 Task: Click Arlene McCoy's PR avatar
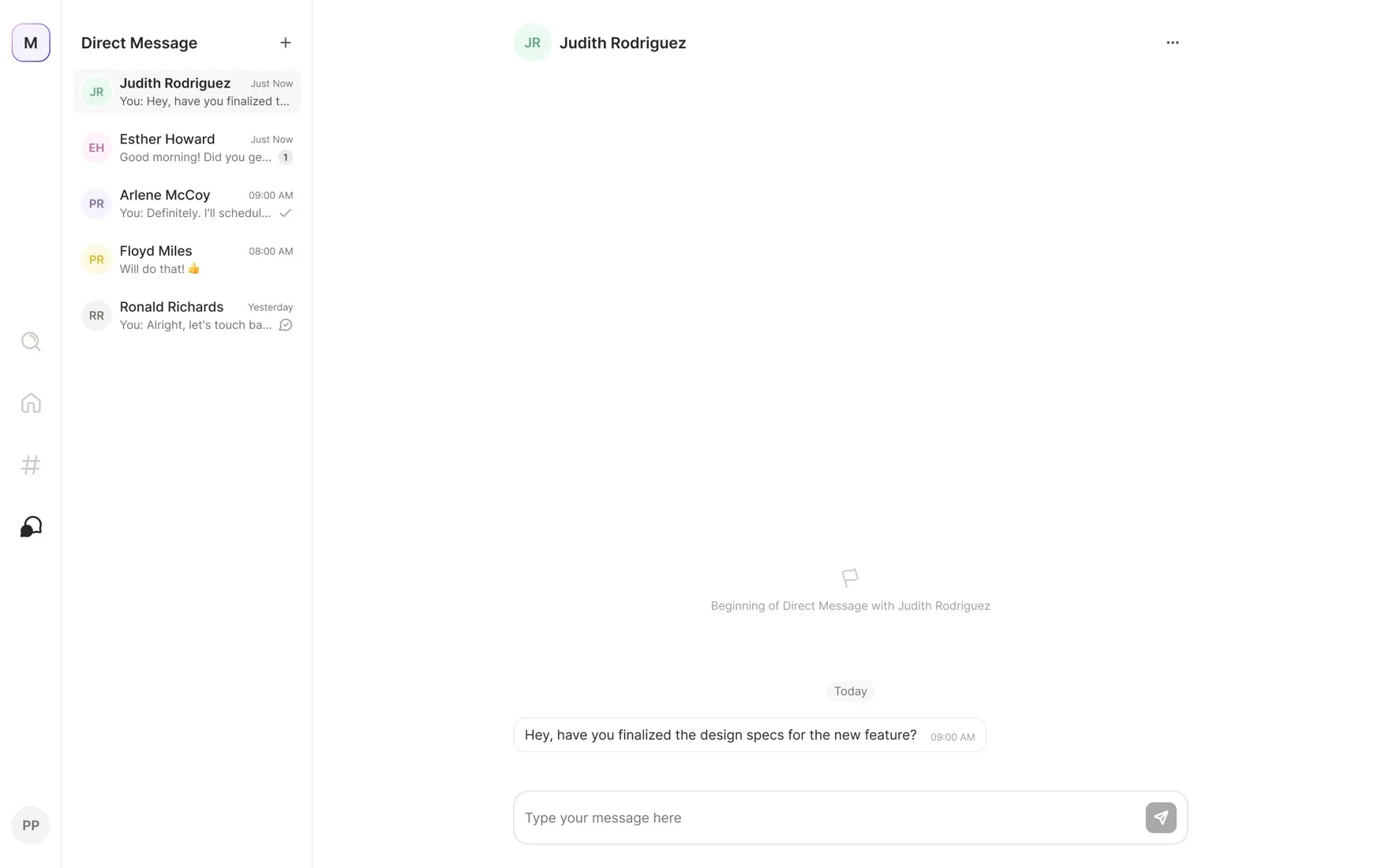click(x=96, y=204)
